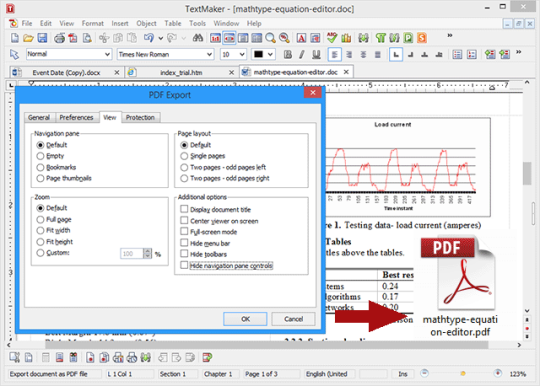Click the zoom-out minus icon in status bar

(425, 373)
